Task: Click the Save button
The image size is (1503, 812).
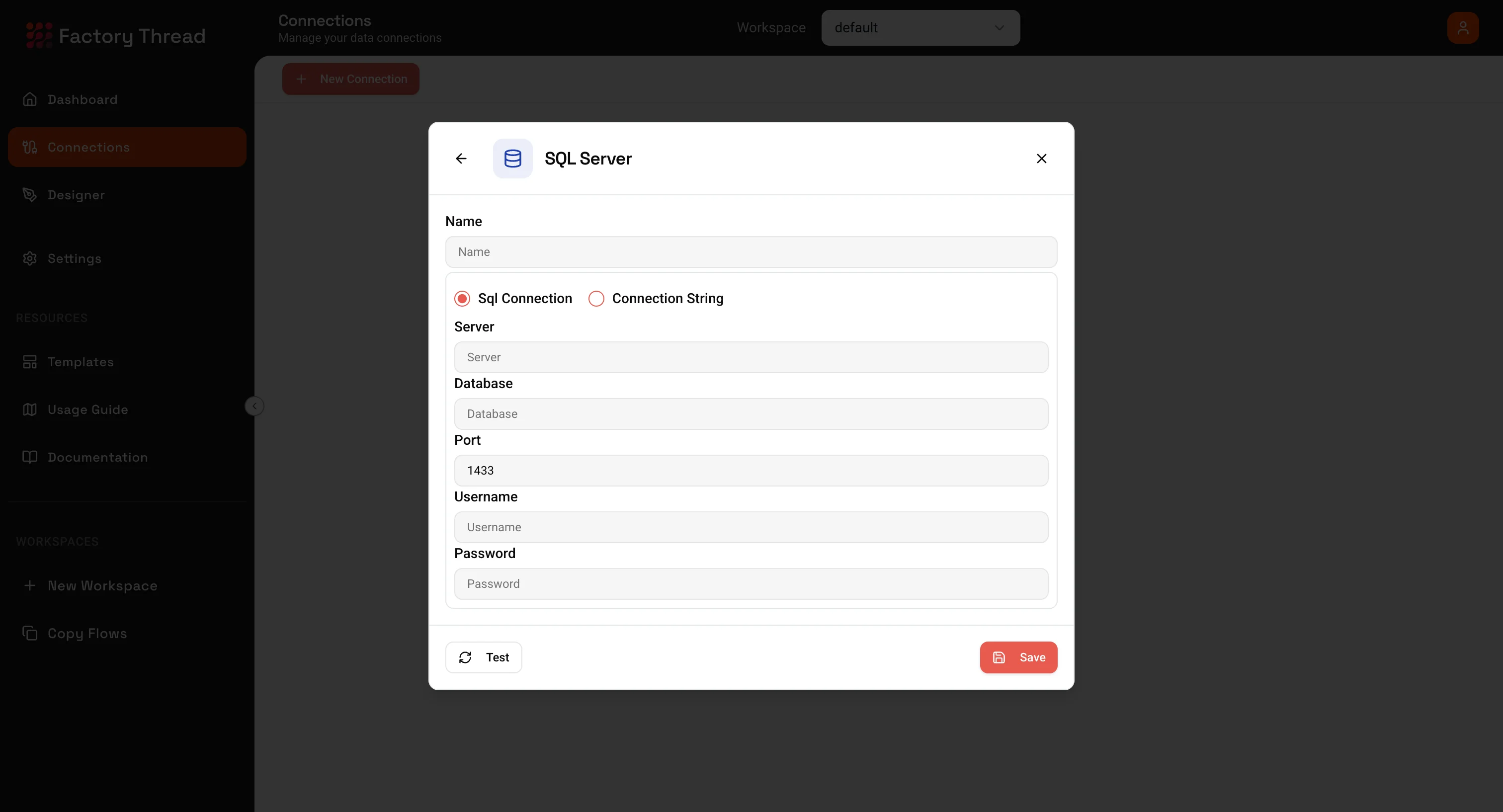Action: 1018,657
